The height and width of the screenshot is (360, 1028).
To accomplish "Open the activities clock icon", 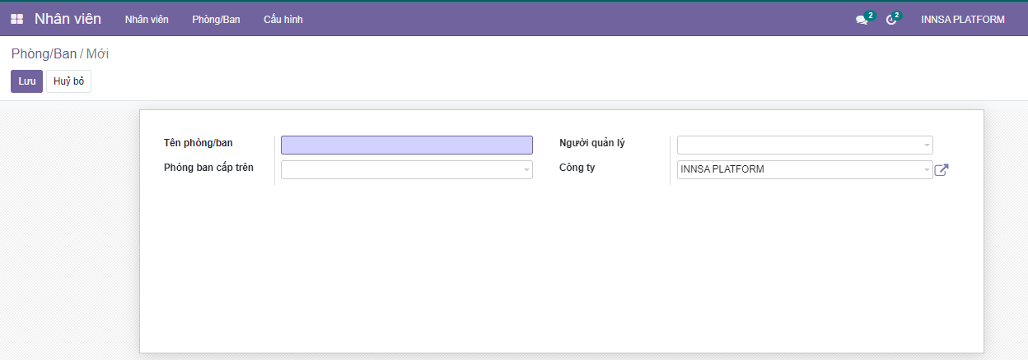I will tap(890, 20).
